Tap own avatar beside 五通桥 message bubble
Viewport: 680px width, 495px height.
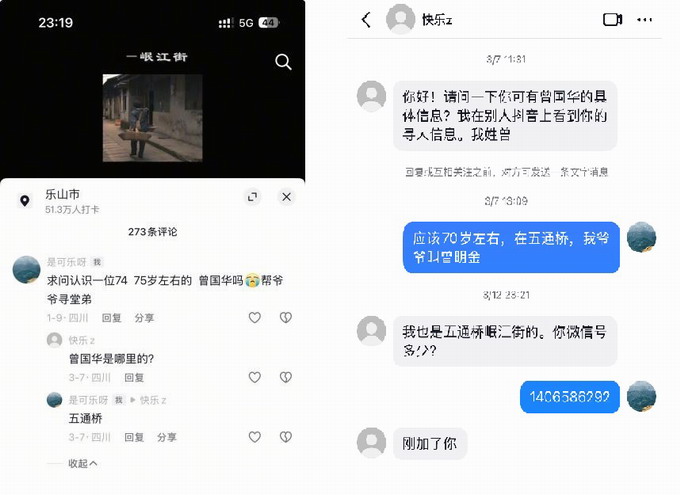coord(641,237)
